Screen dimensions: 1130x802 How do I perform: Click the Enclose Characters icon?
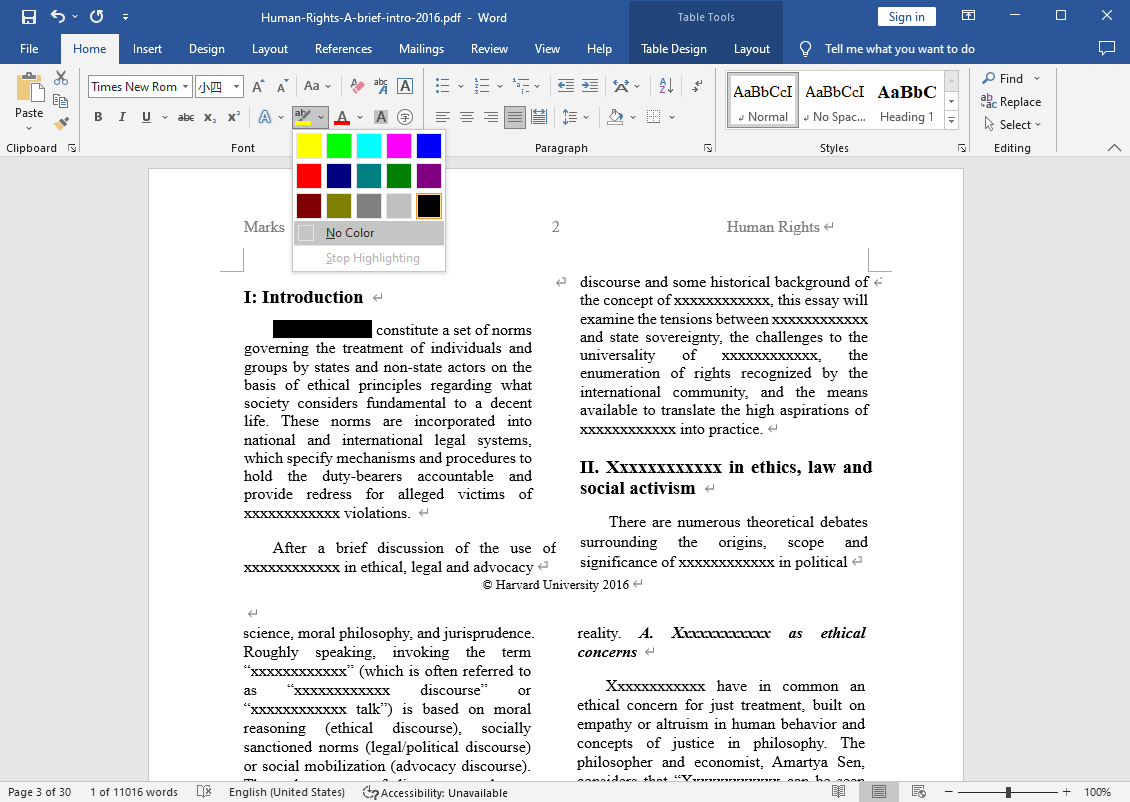(405, 117)
